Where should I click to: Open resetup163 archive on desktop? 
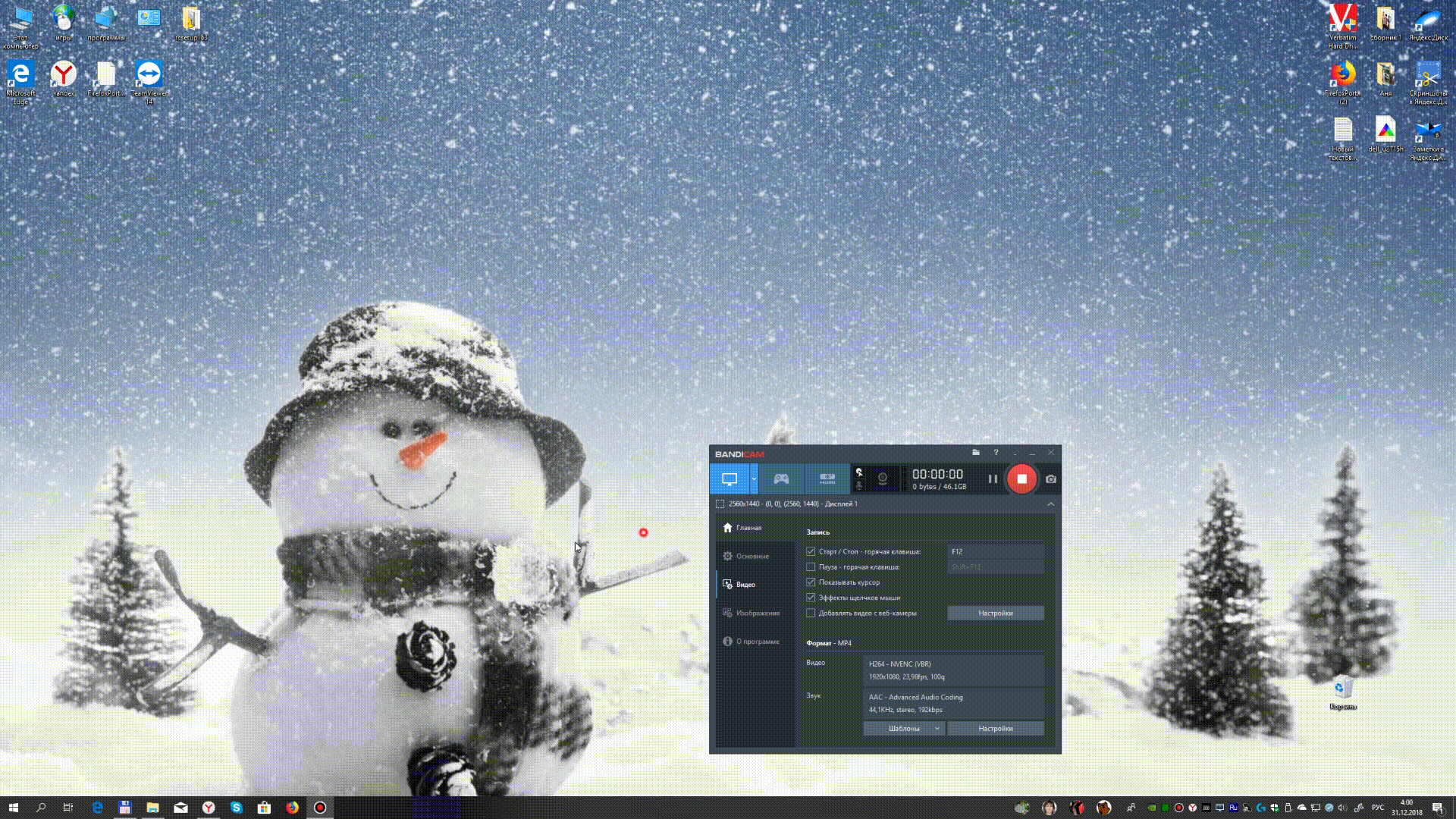[x=191, y=23]
